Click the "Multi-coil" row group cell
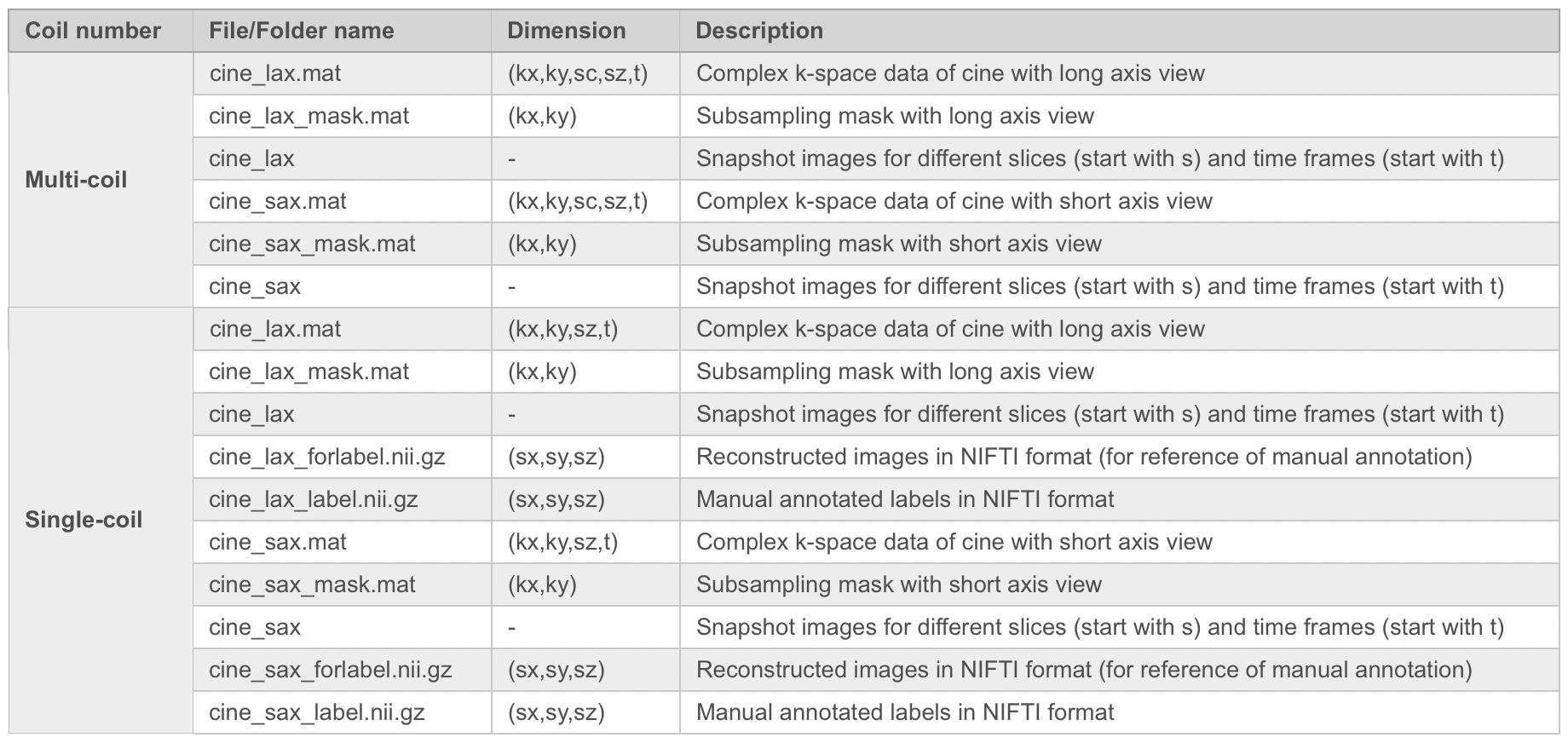This screenshot has width=1568, height=743. click(76, 180)
